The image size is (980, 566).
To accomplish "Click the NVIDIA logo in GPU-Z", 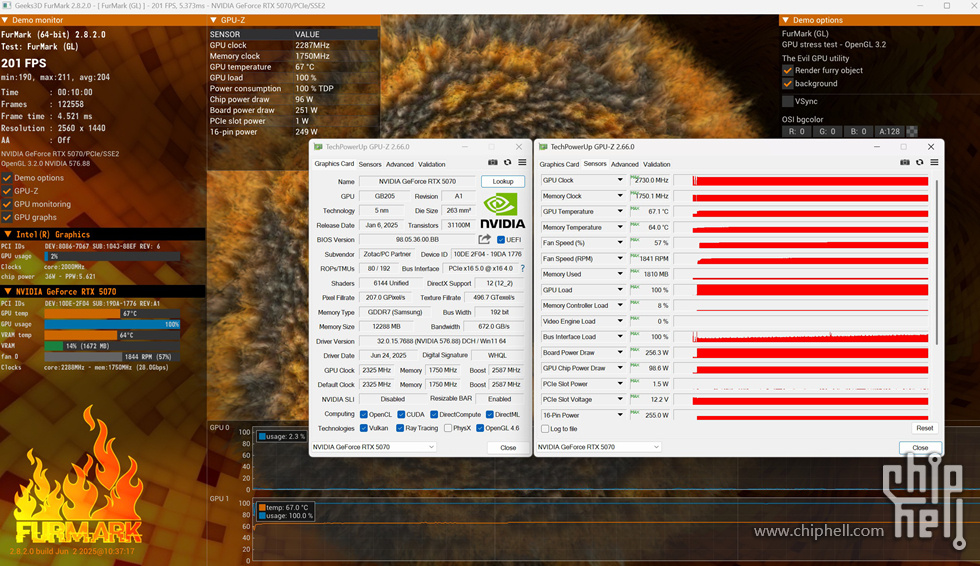I will [502, 211].
